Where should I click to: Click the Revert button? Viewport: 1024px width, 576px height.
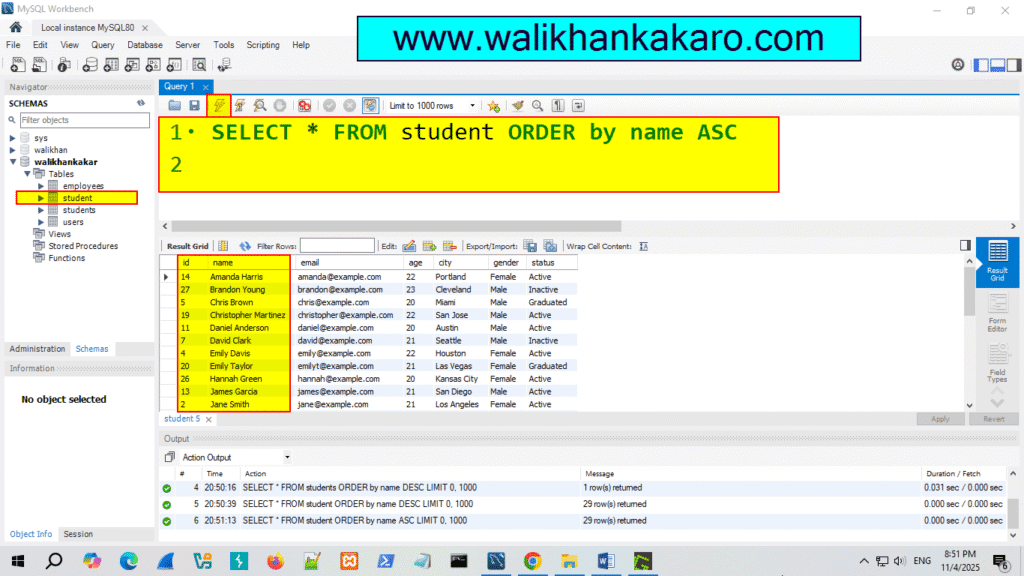click(993, 418)
